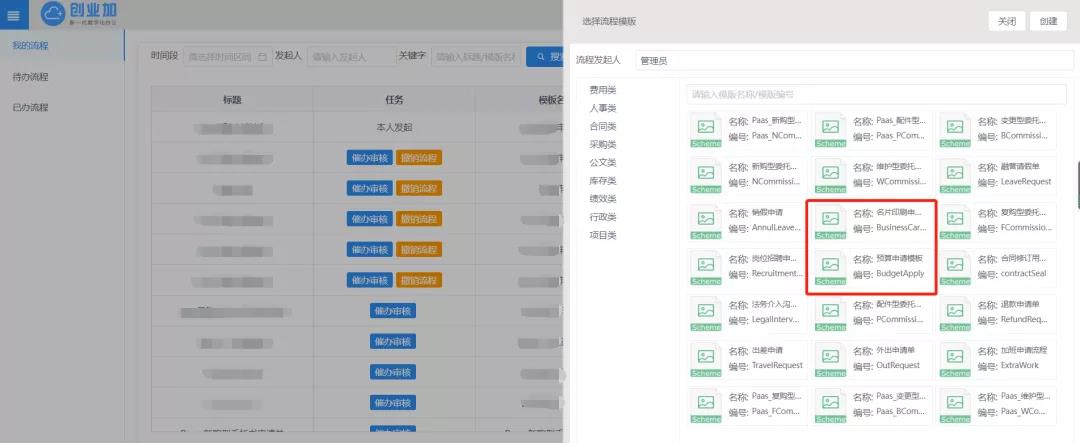Open the 合同类 category
The image size is (1080, 443).
(603, 126)
